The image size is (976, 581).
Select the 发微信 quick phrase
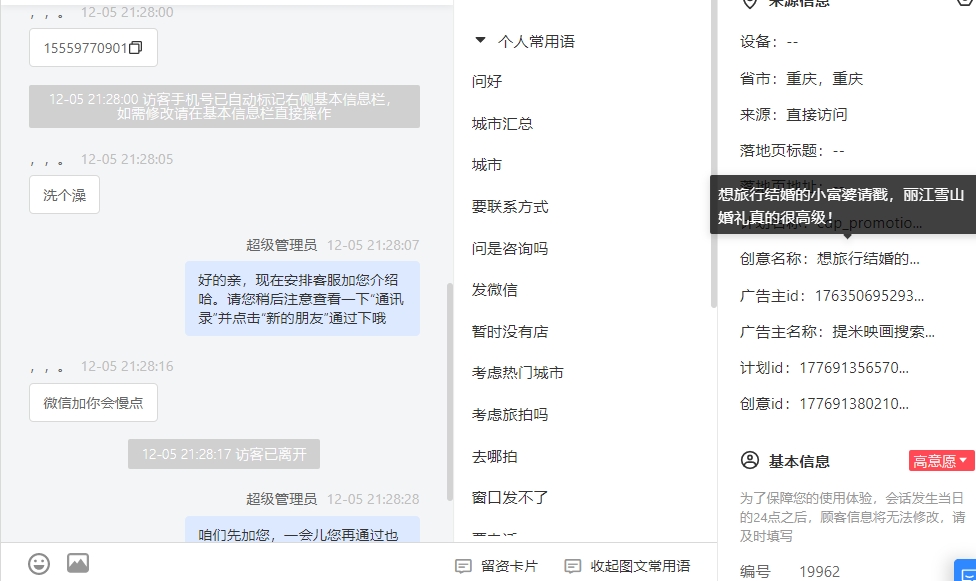(x=494, y=290)
